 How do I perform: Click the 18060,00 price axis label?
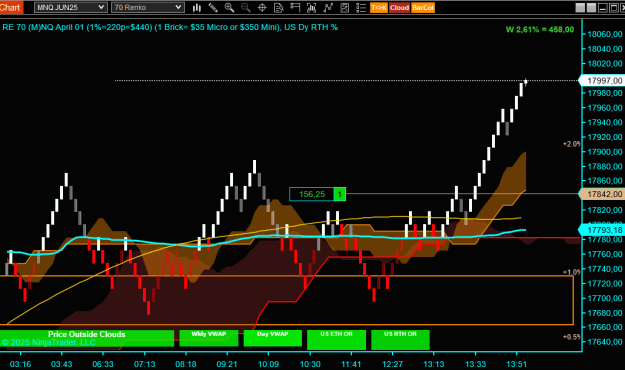coord(605,34)
